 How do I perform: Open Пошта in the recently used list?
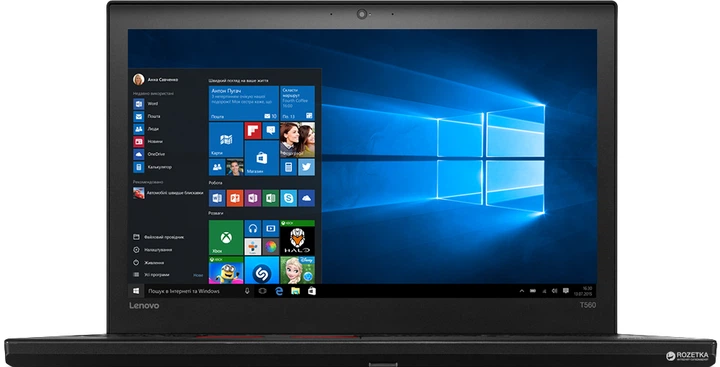tap(153, 117)
